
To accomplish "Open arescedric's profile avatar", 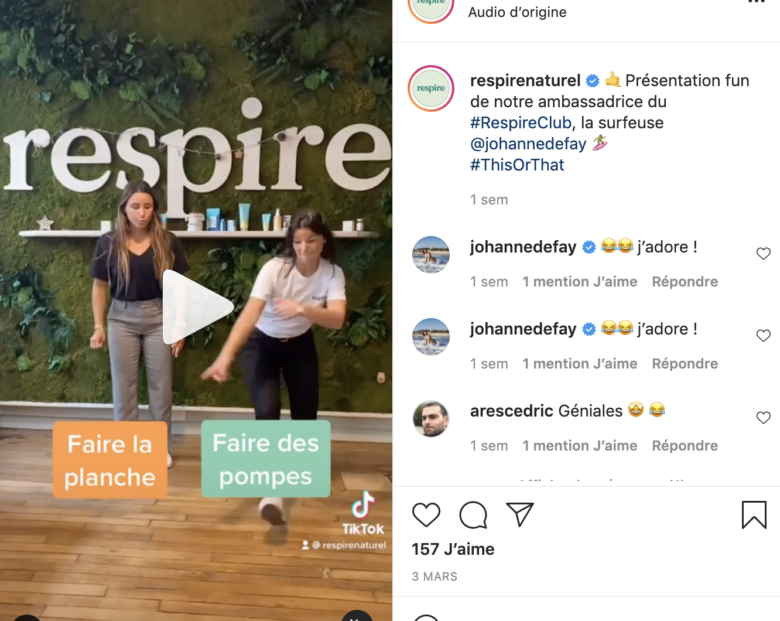I will point(431,418).
